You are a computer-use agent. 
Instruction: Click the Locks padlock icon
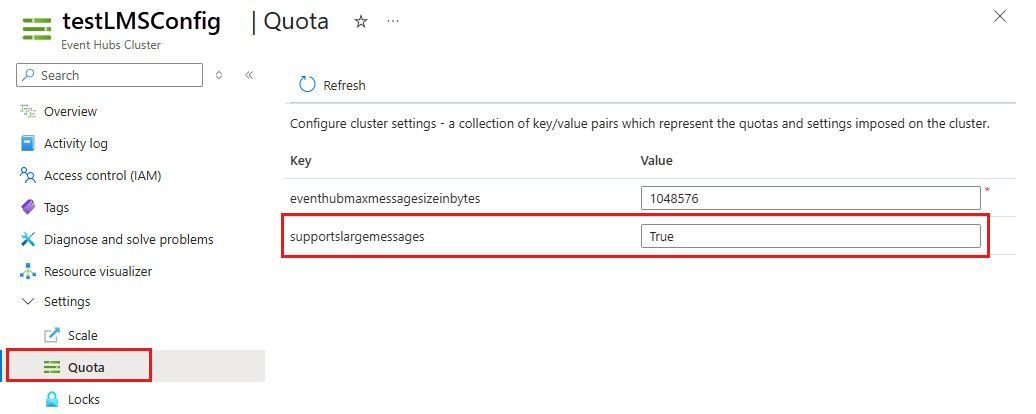point(53,399)
